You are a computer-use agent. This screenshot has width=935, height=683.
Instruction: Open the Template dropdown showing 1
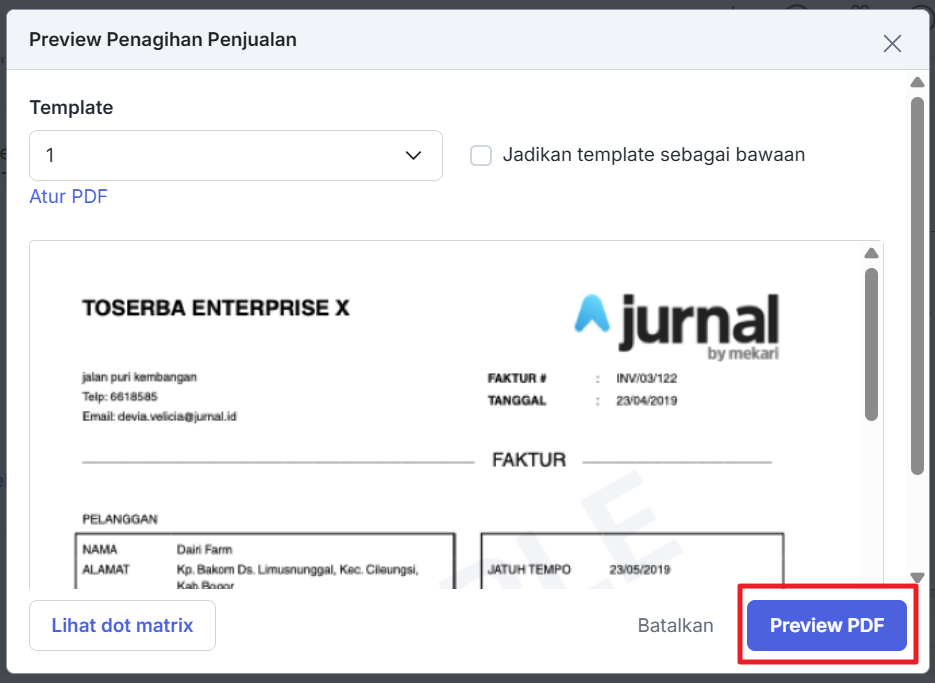point(235,155)
